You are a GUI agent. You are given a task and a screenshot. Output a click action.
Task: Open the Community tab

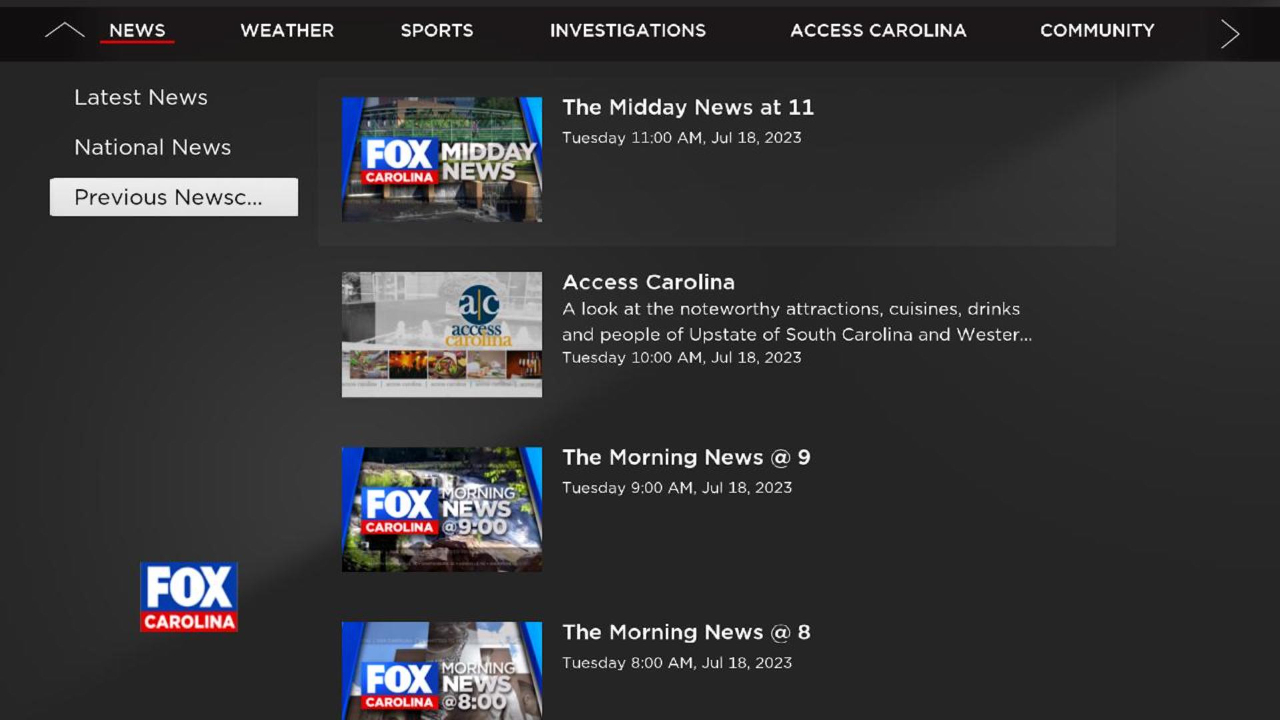coord(1097,31)
